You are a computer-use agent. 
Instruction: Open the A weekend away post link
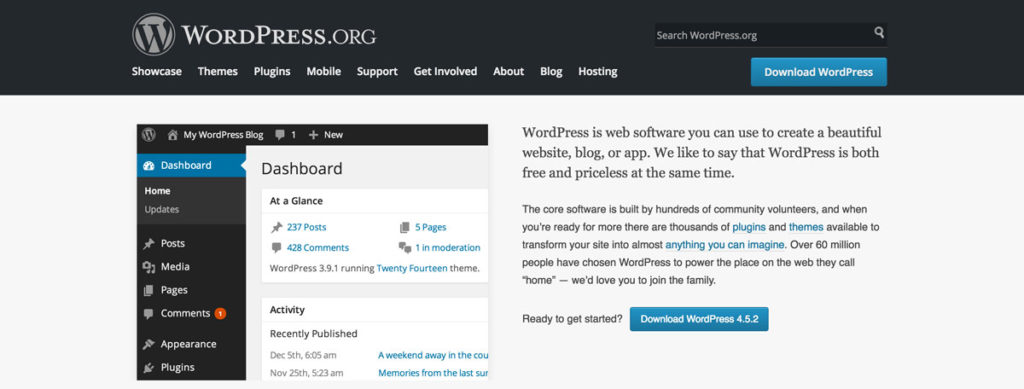(434, 356)
